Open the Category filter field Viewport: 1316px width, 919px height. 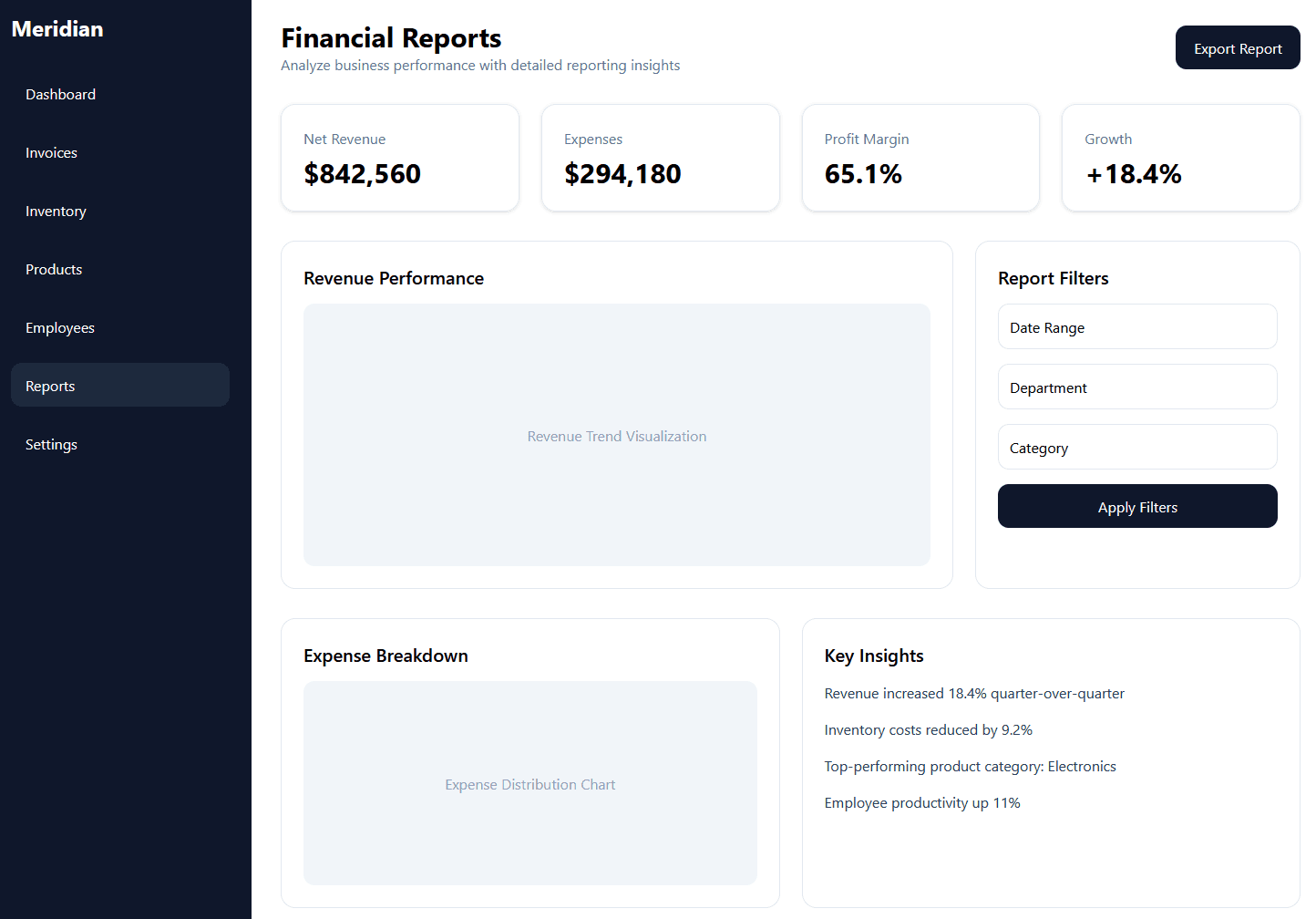(x=1137, y=447)
